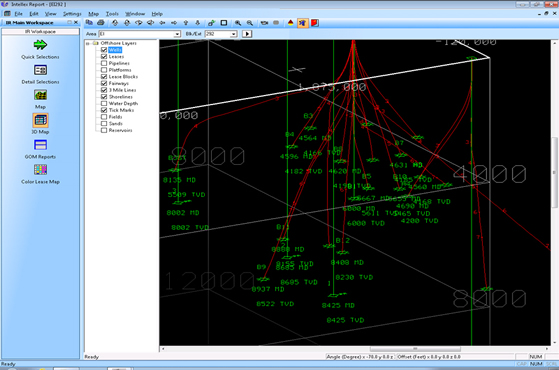Click the third rotate view icon
Image resolution: width=559 pixels, height=370 pixels.
[138, 23]
